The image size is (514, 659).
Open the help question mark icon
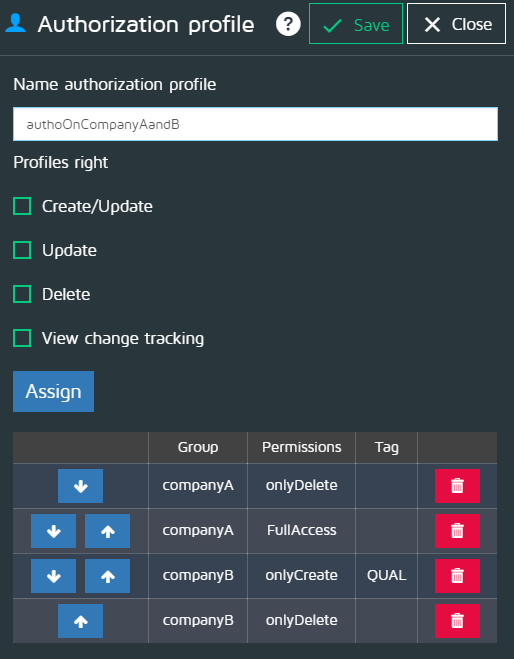pyautogui.click(x=288, y=24)
